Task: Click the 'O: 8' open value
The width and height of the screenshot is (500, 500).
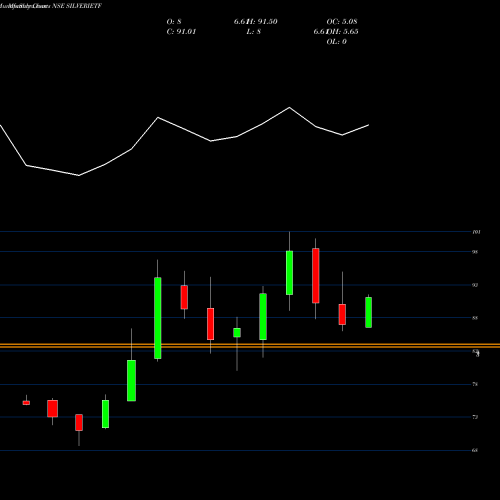Action: coord(174,22)
